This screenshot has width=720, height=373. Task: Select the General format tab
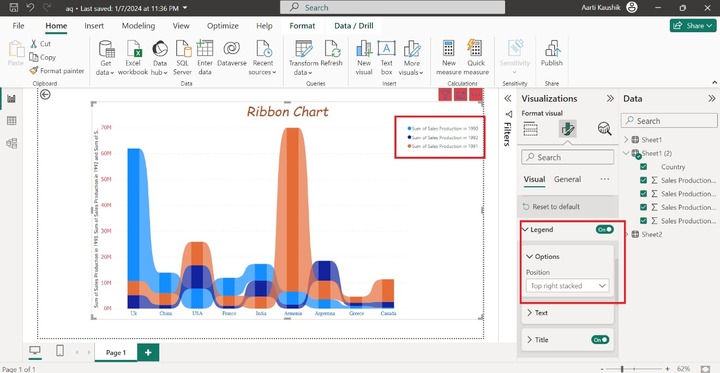pos(567,180)
